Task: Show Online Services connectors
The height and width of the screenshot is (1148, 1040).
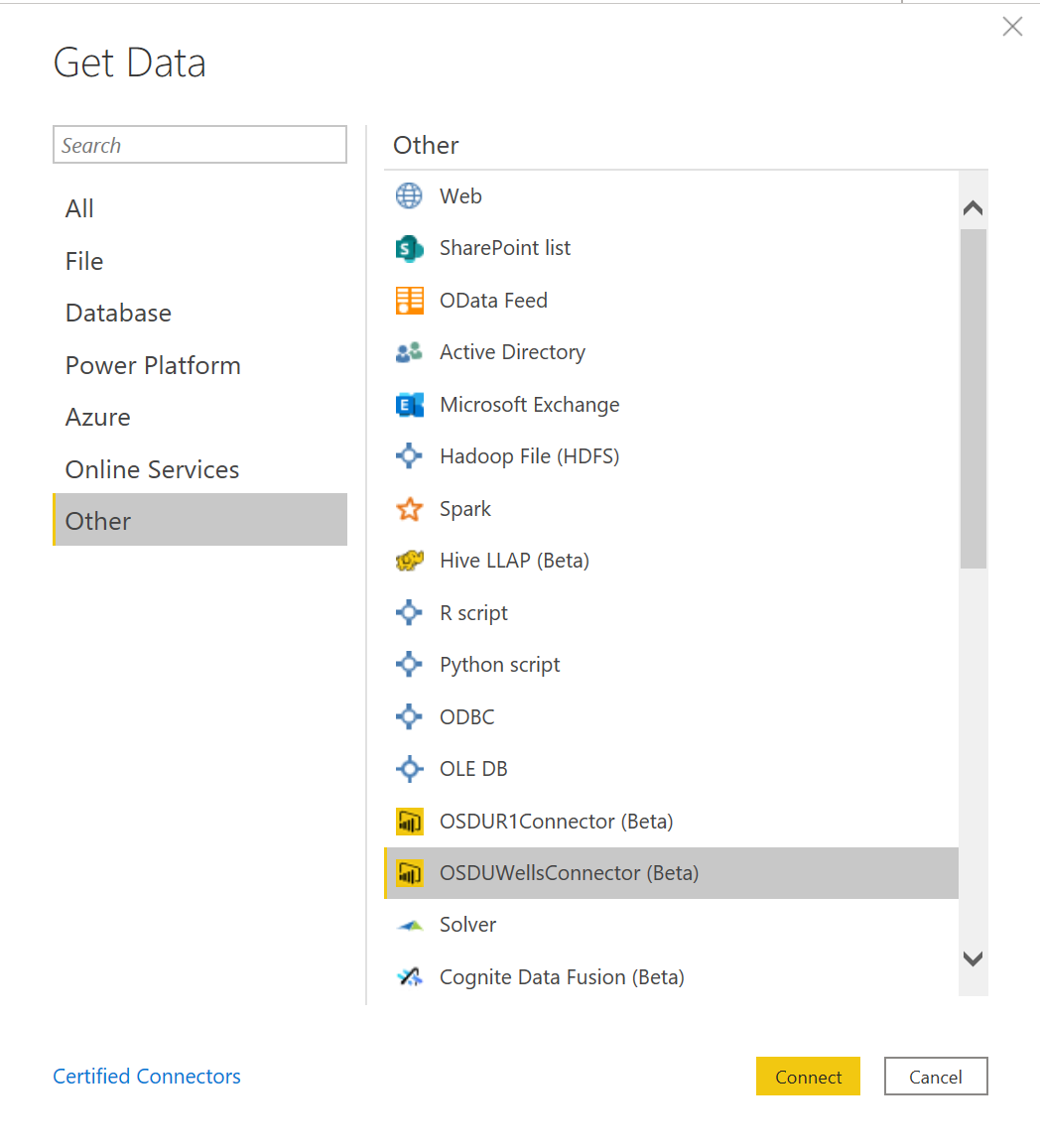Action: (199, 469)
